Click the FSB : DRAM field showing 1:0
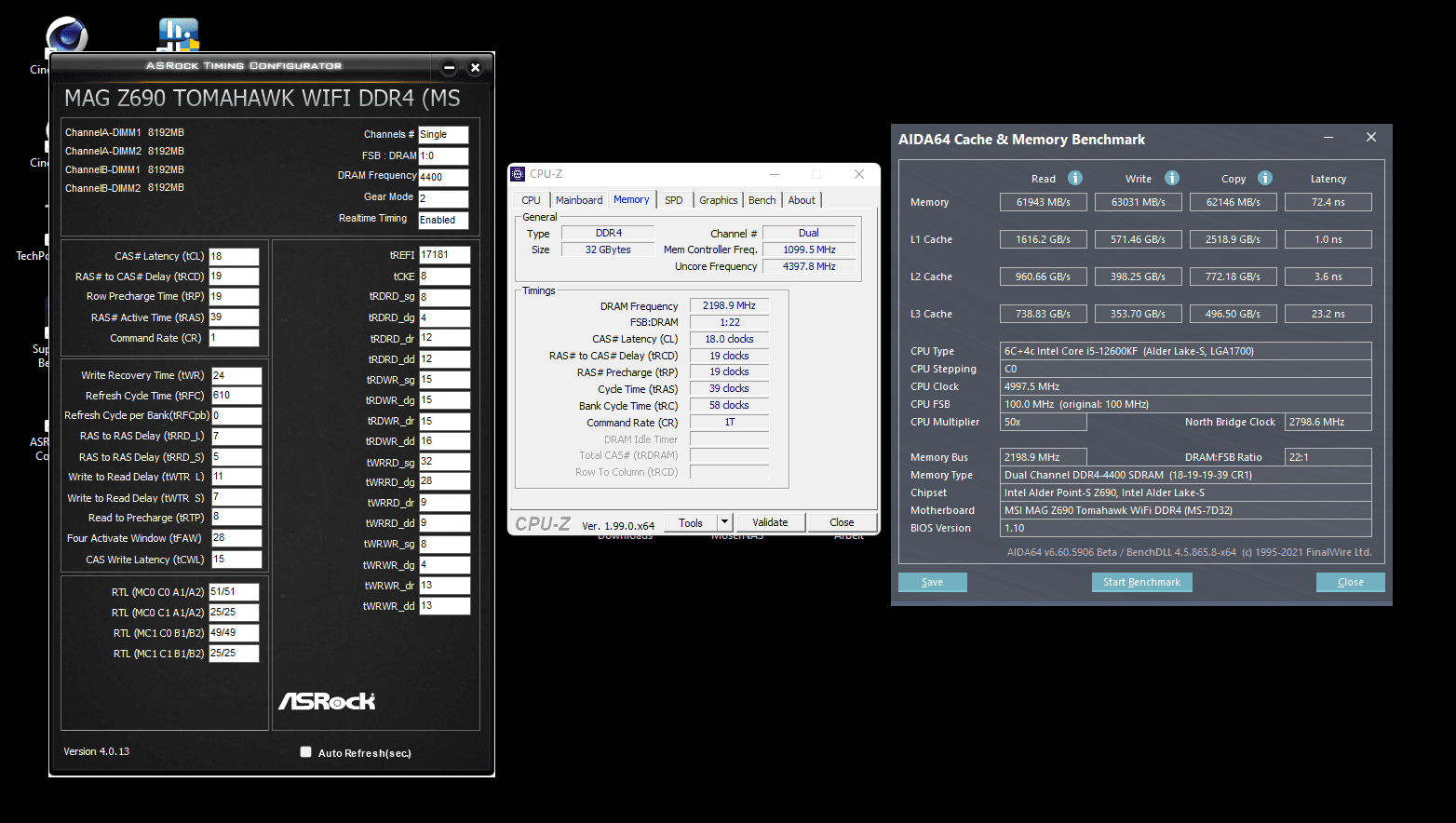Screen dimensions: 1456x823 pos(443,156)
